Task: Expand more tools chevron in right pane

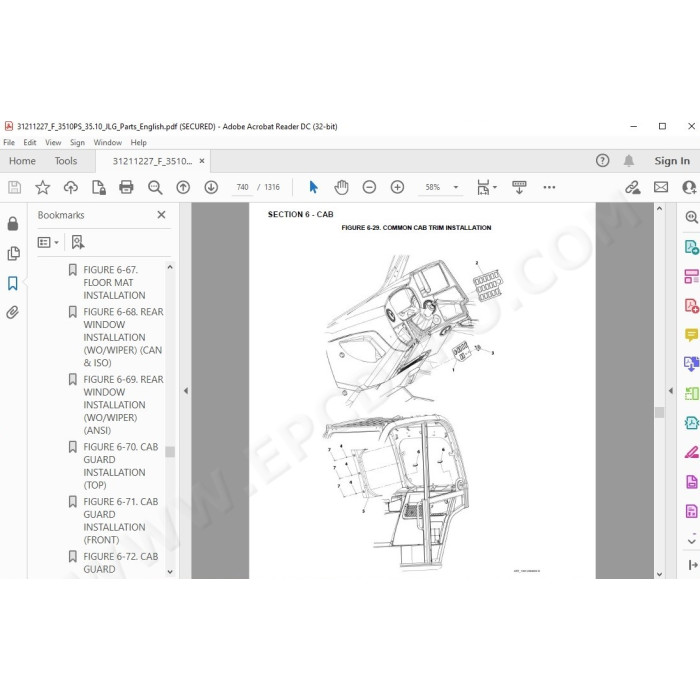Action: 692,541
